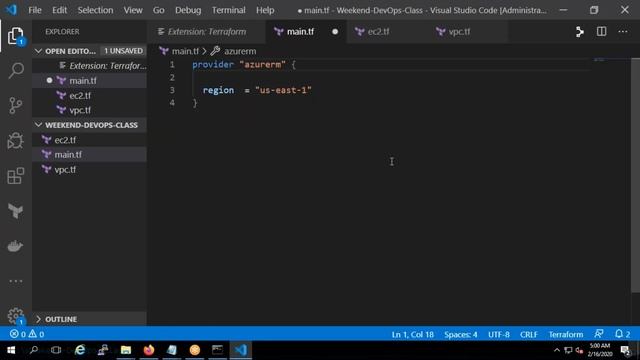This screenshot has width=640, height=360.
Task: Open the Terraform view in activity bar
Action: tap(16, 211)
